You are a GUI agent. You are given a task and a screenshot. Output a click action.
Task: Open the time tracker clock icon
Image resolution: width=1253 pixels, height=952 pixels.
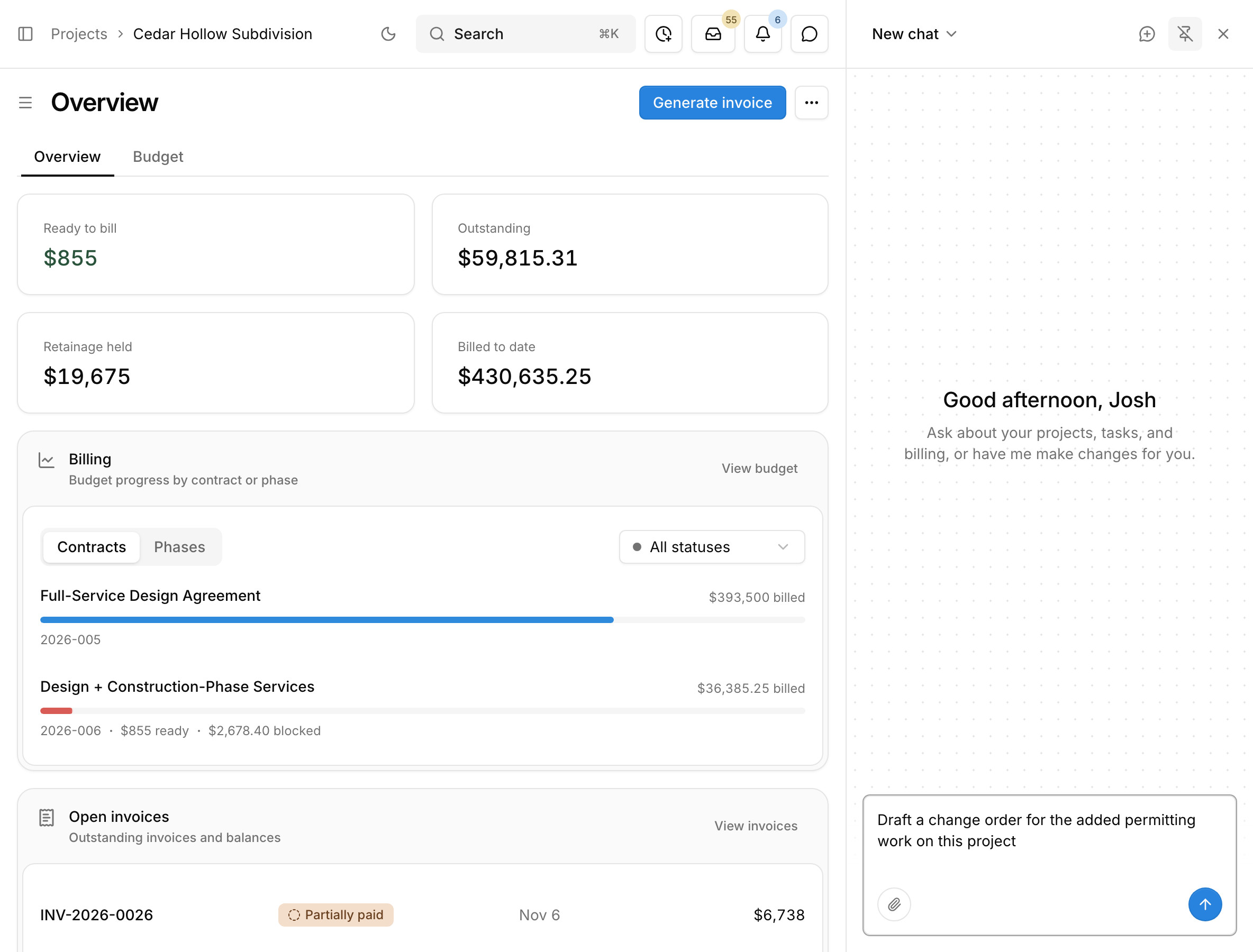coord(664,34)
